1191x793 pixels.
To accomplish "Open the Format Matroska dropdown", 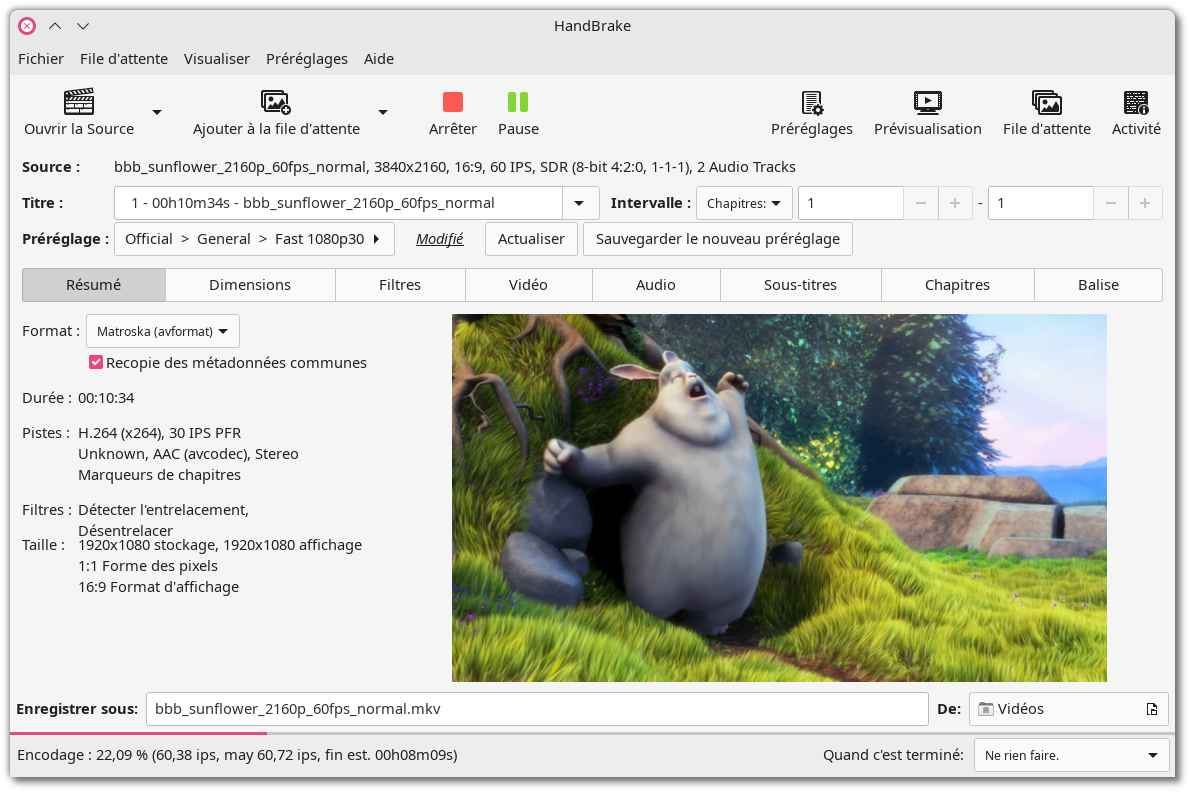I will click(x=163, y=331).
